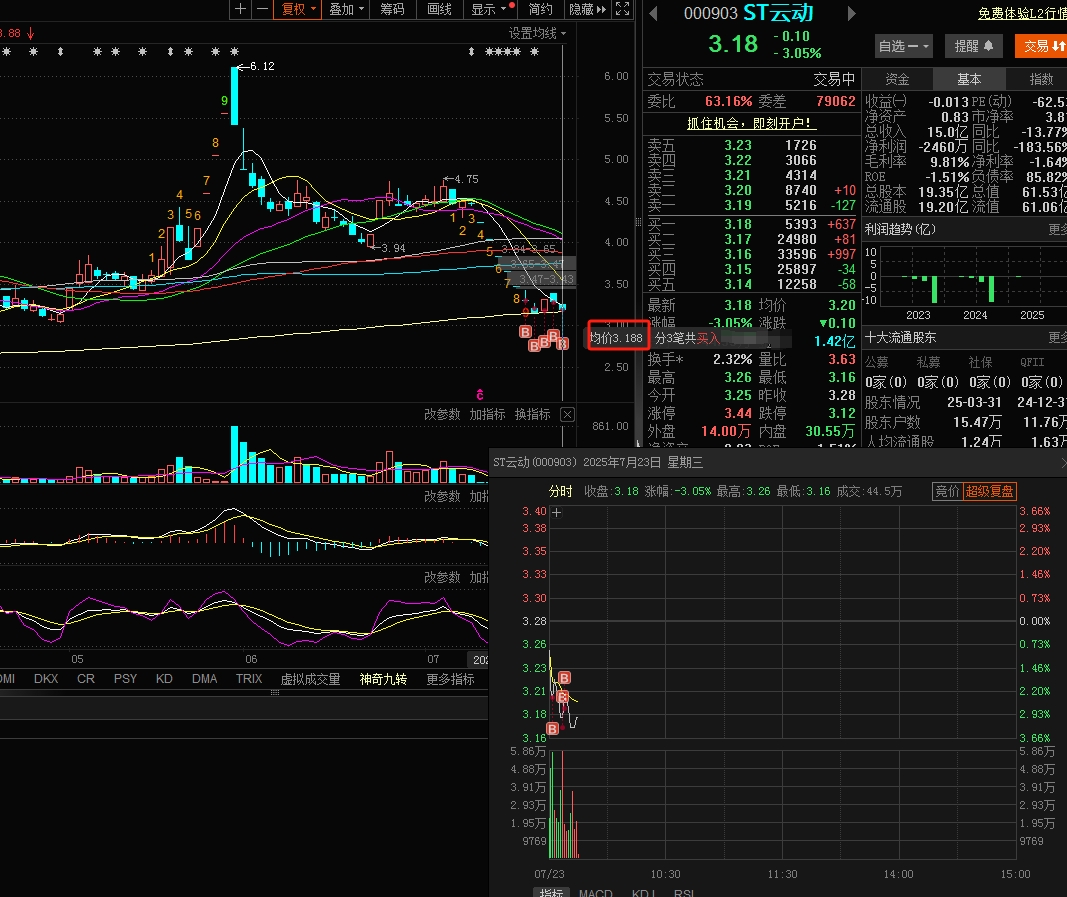Select the 指标 tab in intraday popup

pos(551,892)
